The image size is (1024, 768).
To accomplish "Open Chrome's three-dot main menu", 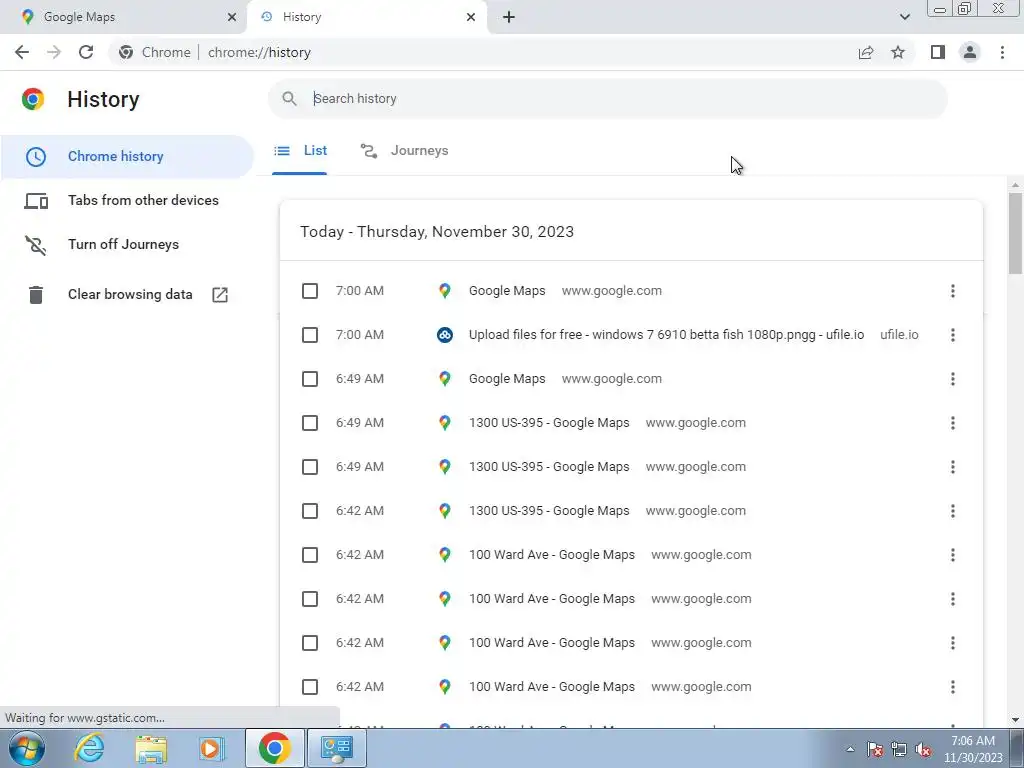I will click(1002, 52).
